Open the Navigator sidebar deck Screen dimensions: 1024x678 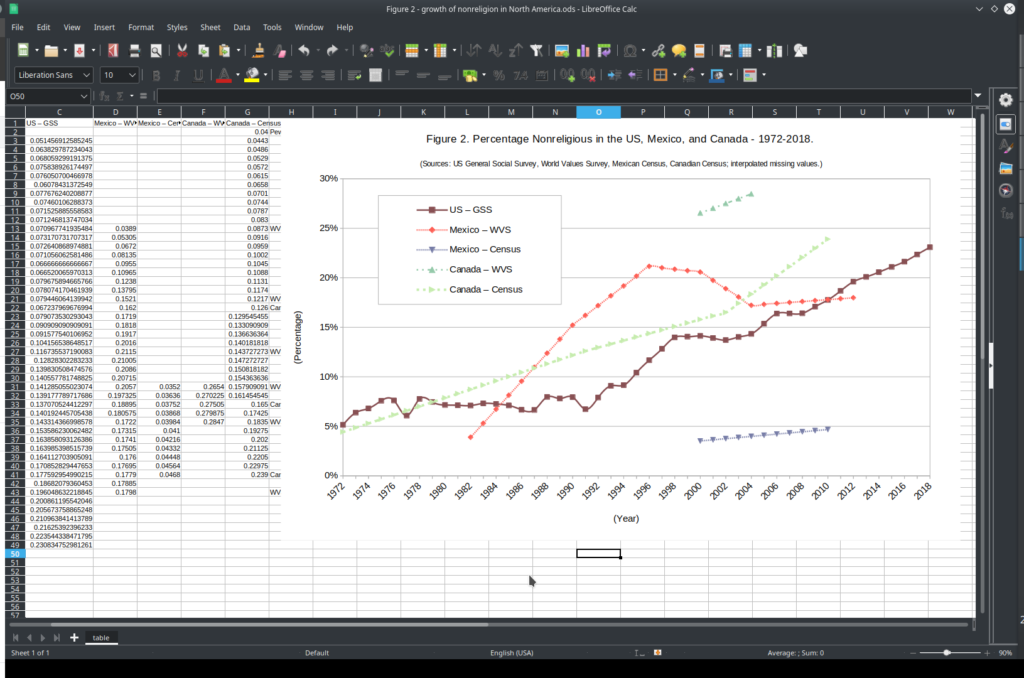[1006, 191]
